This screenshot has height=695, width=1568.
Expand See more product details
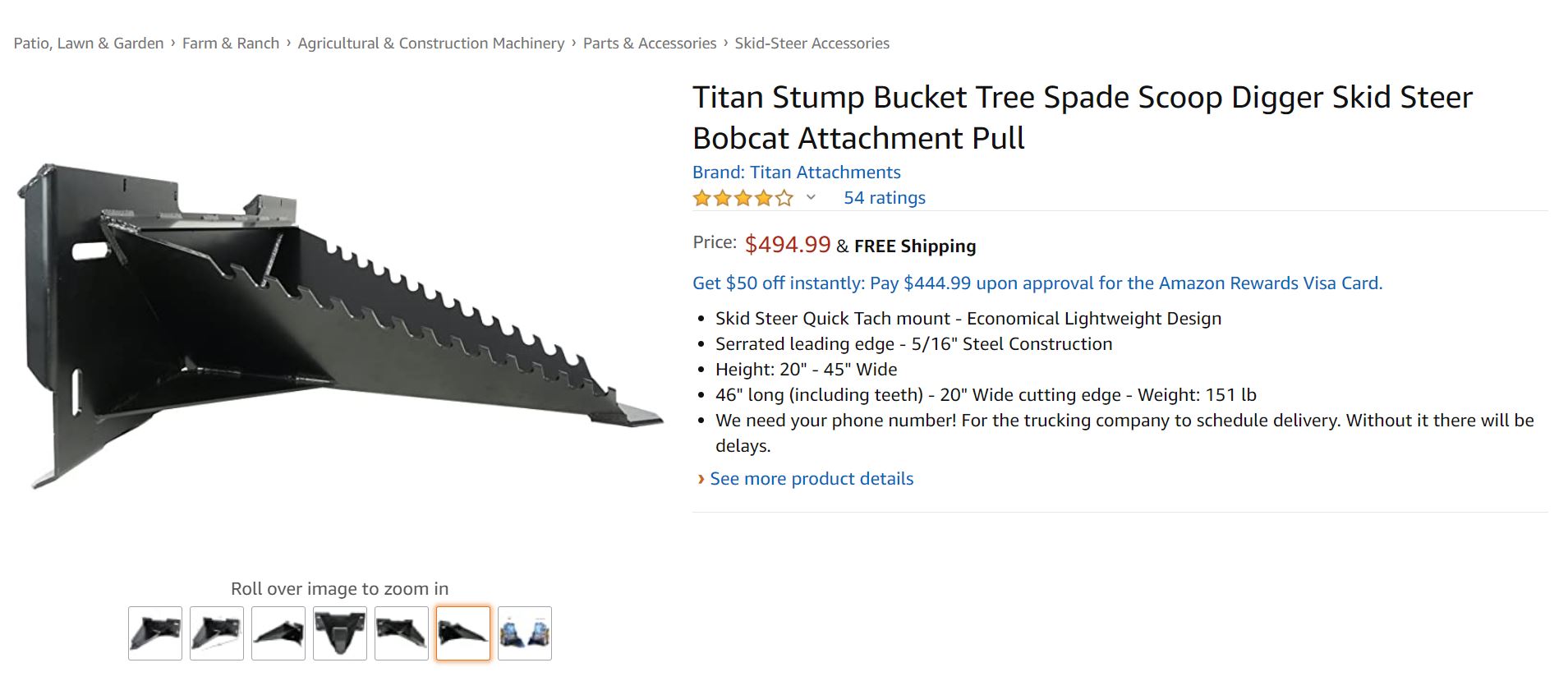point(811,479)
